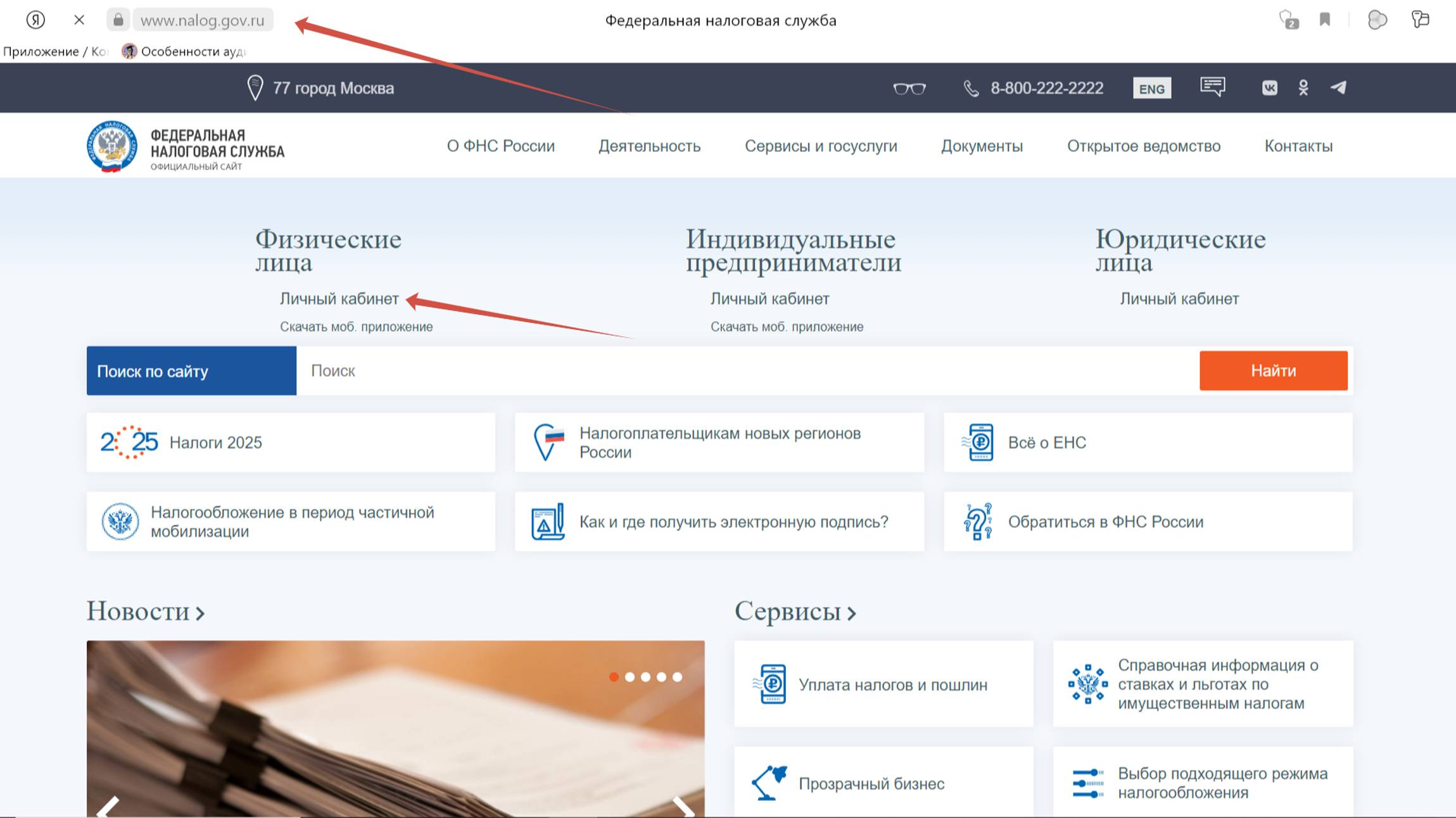
Task: Open the Telegram channel icon
Action: coord(1338,88)
